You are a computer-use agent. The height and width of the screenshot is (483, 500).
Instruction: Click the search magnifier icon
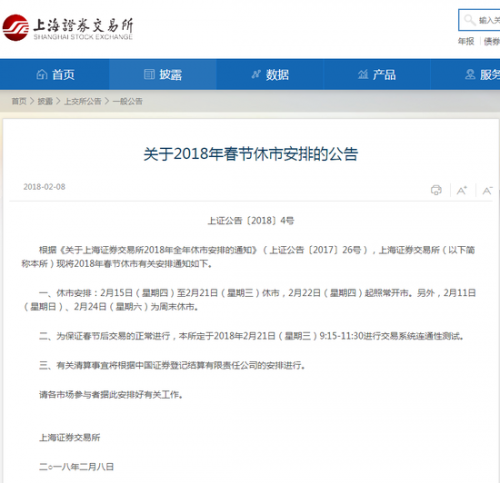pos(470,20)
